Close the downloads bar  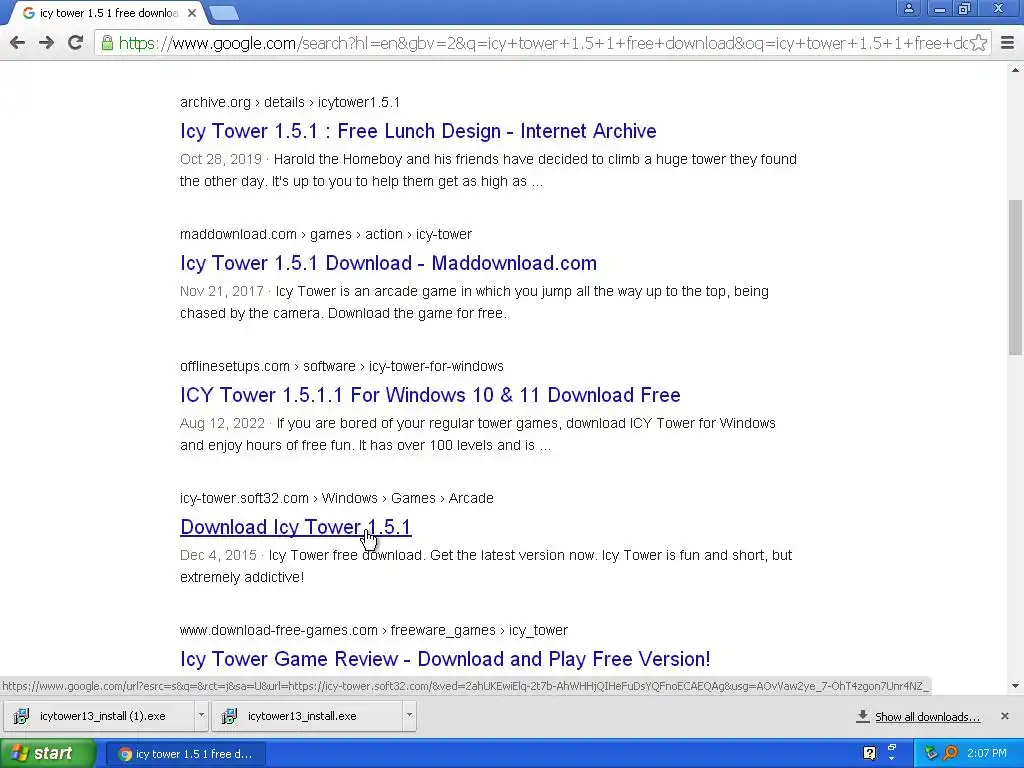point(1004,716)
